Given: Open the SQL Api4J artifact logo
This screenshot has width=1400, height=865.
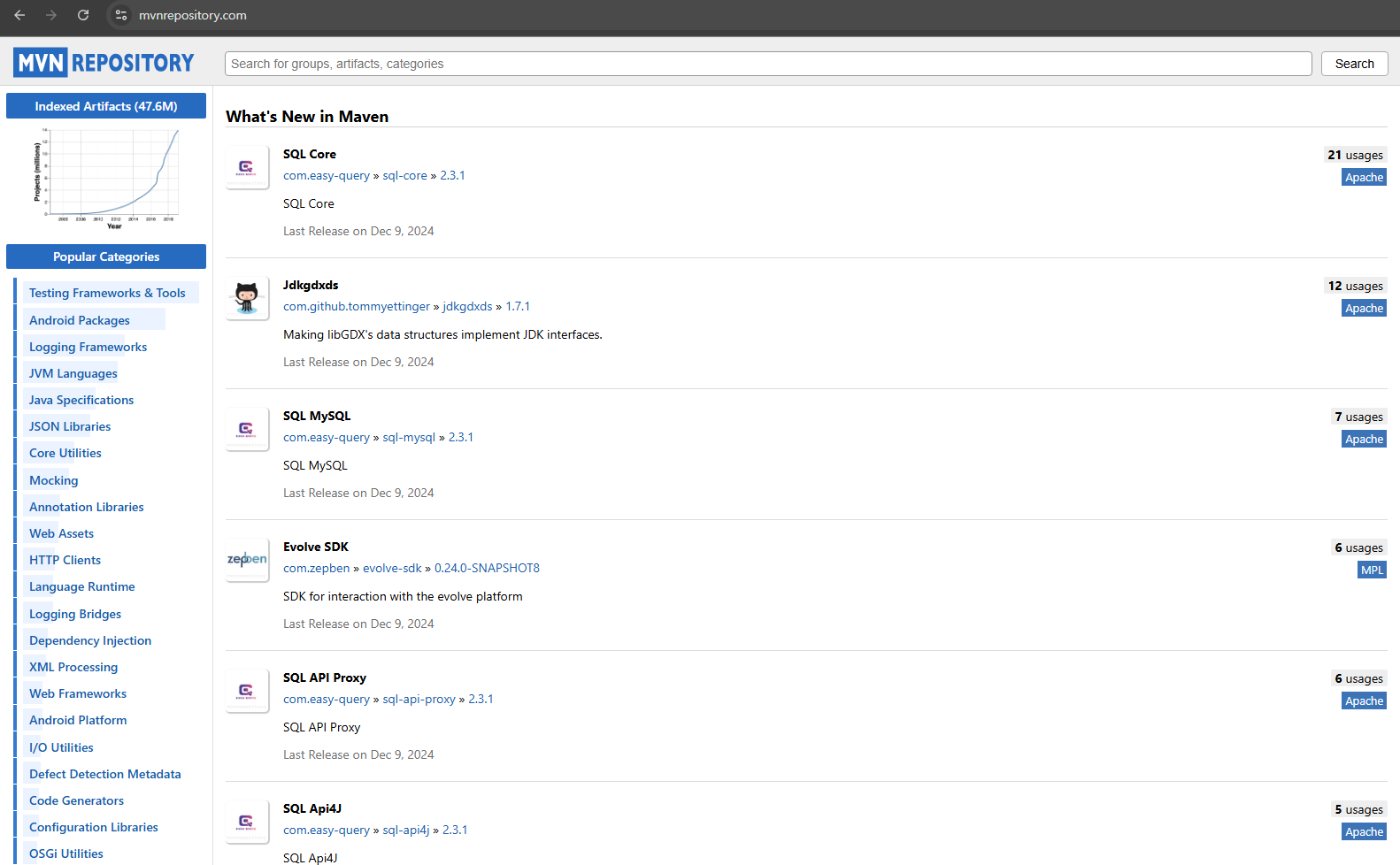Looking at the screenshot, I should tap(247, 822).
